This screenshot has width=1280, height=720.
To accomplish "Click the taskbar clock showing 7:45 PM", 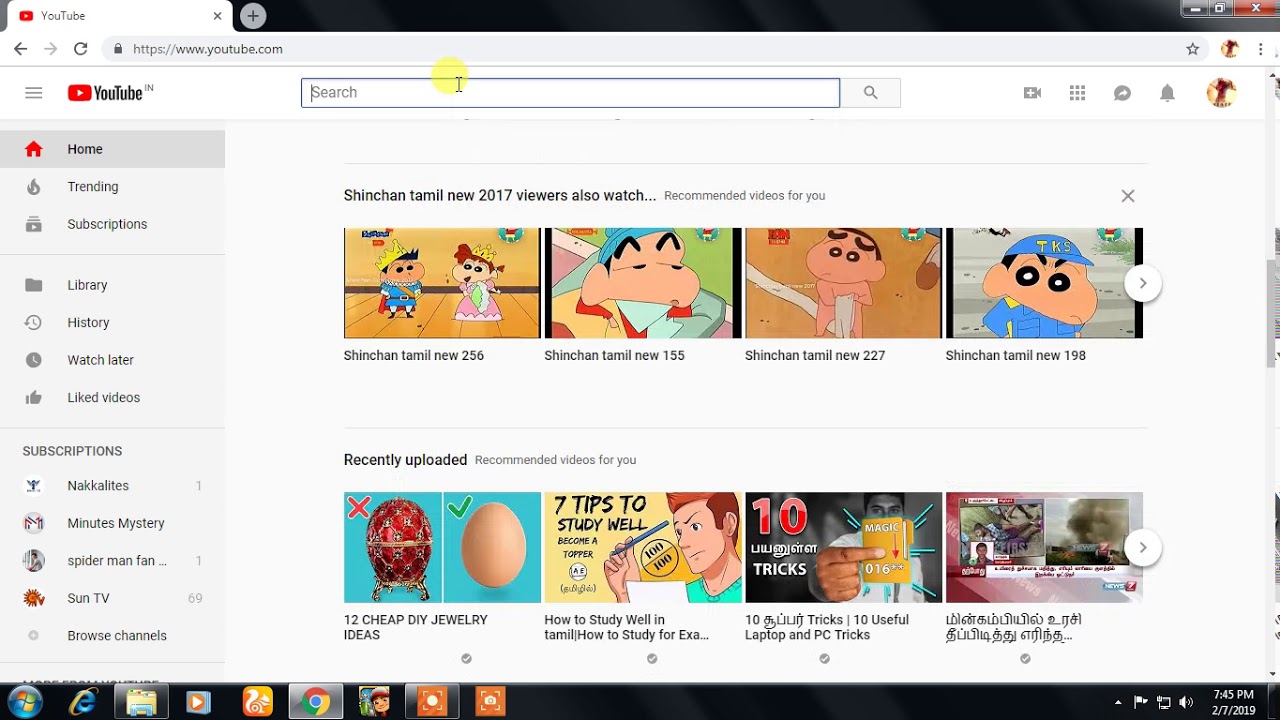I will click(1233, 702).
